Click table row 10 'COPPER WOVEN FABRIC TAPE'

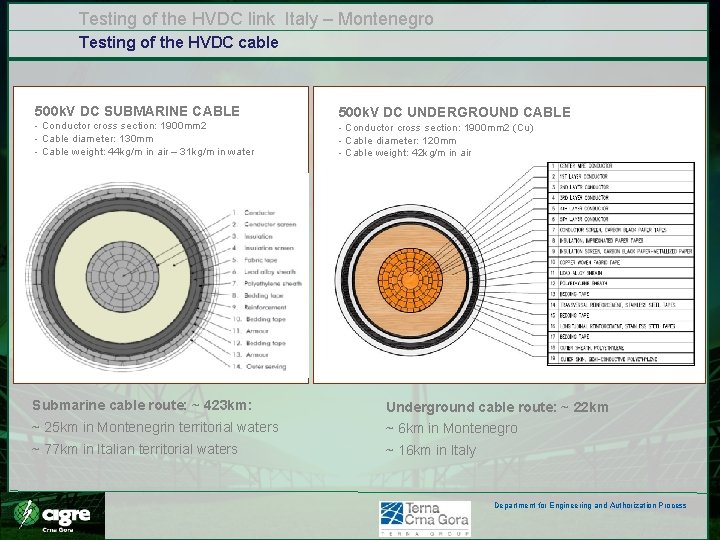[x=621, y=262]
